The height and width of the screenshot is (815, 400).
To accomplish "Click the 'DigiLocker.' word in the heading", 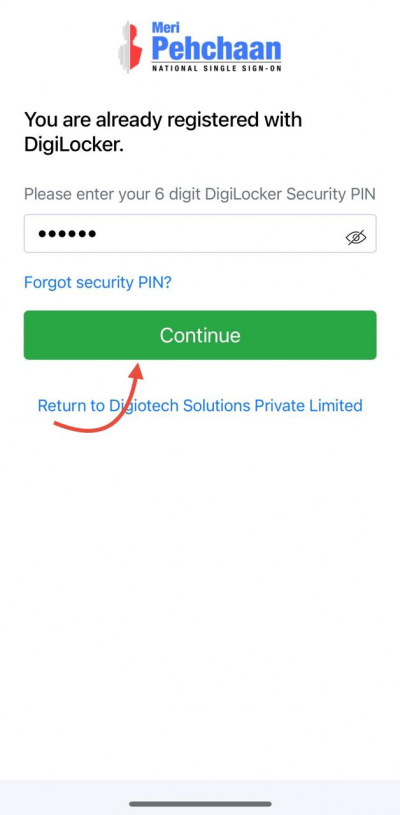I will (x=74, y=145).
